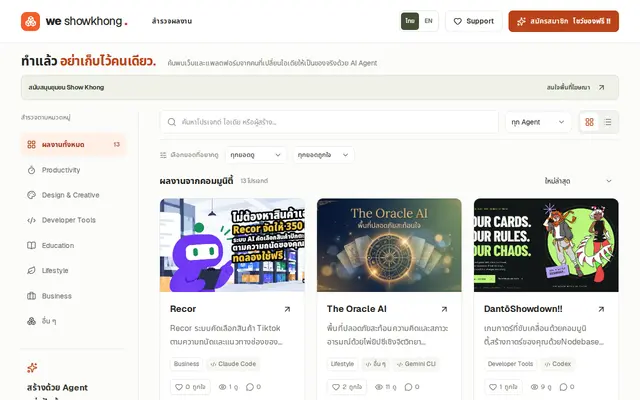
Task: Select the Education category
Action: 73,245
